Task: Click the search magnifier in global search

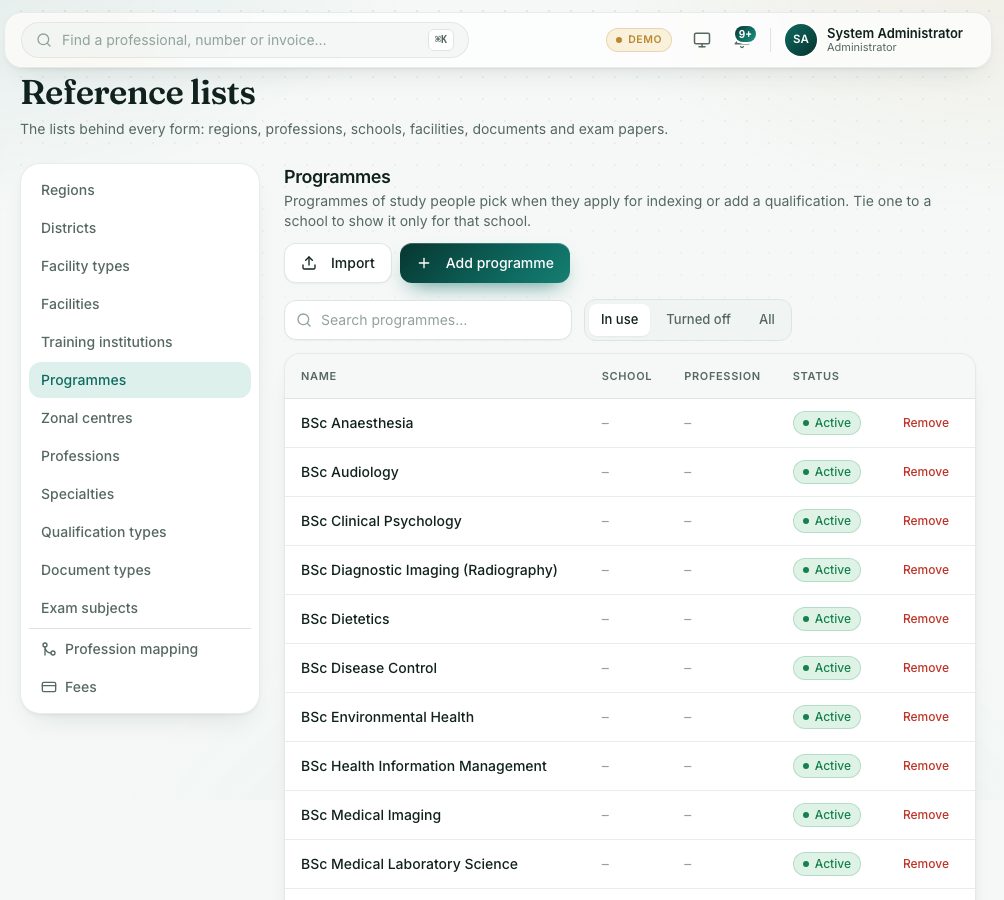Action: (44, 40)
